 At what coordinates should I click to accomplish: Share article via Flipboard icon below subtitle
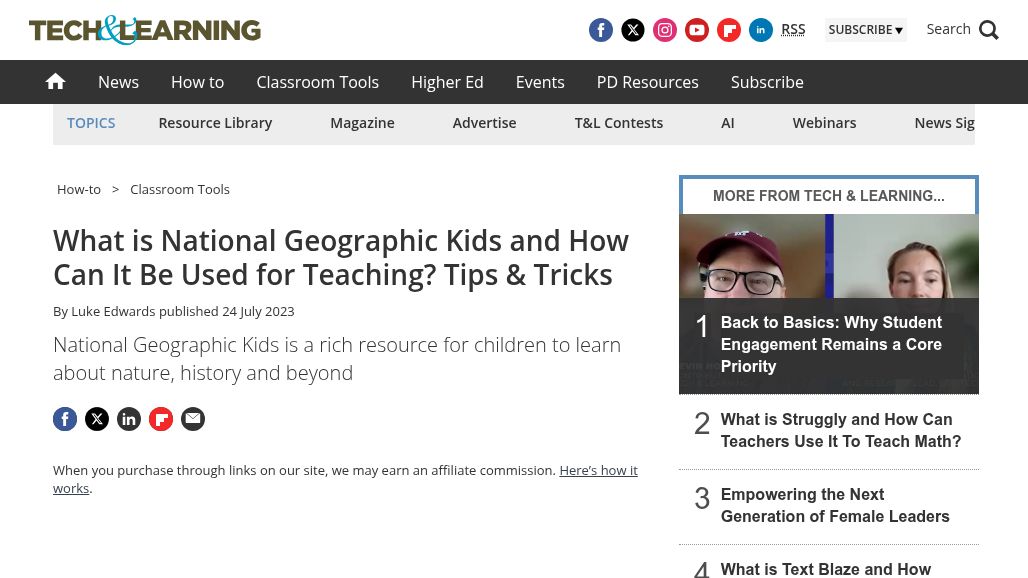[x=161, y=419]
